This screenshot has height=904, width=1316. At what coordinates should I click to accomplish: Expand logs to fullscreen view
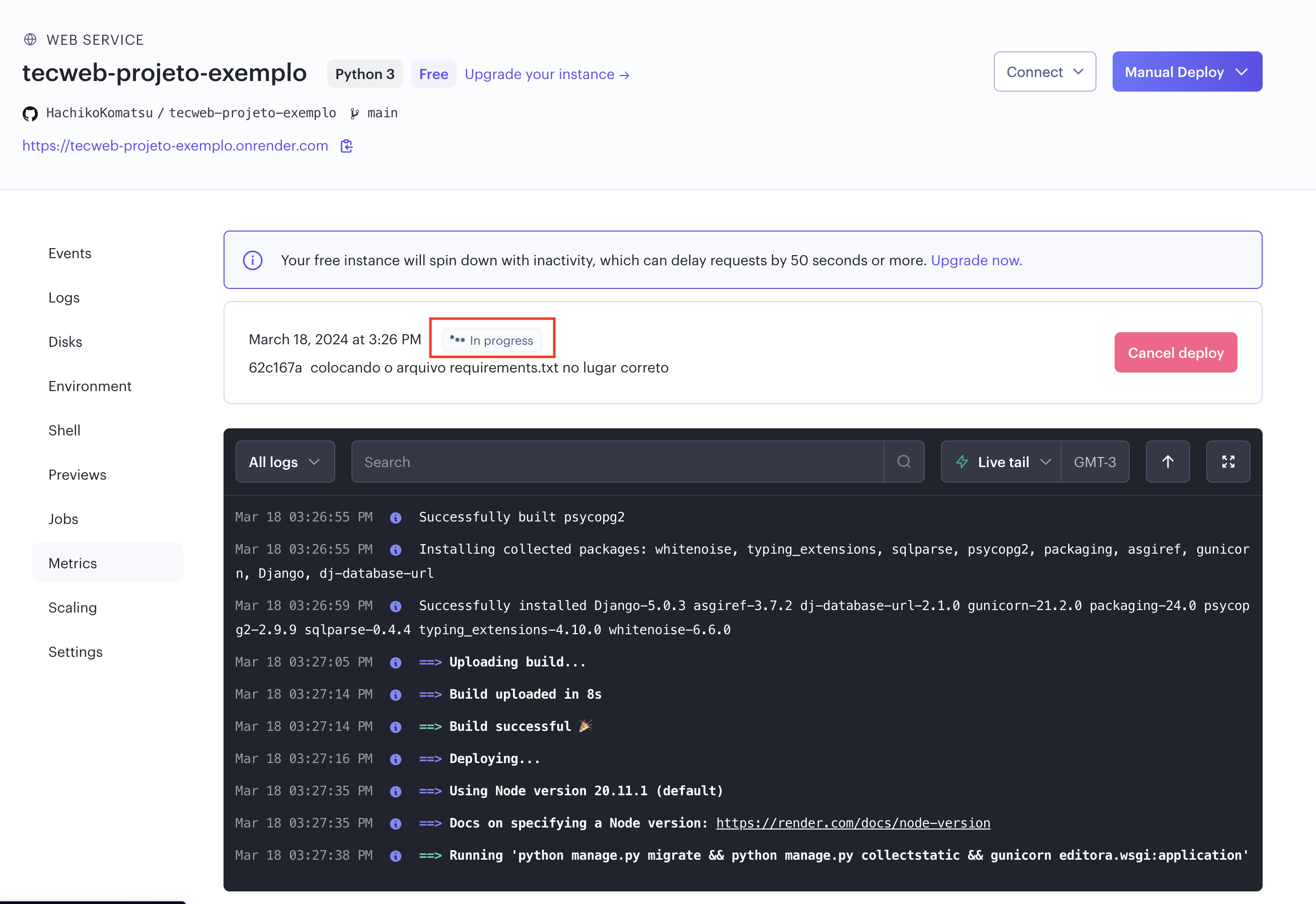(1227, 462)
